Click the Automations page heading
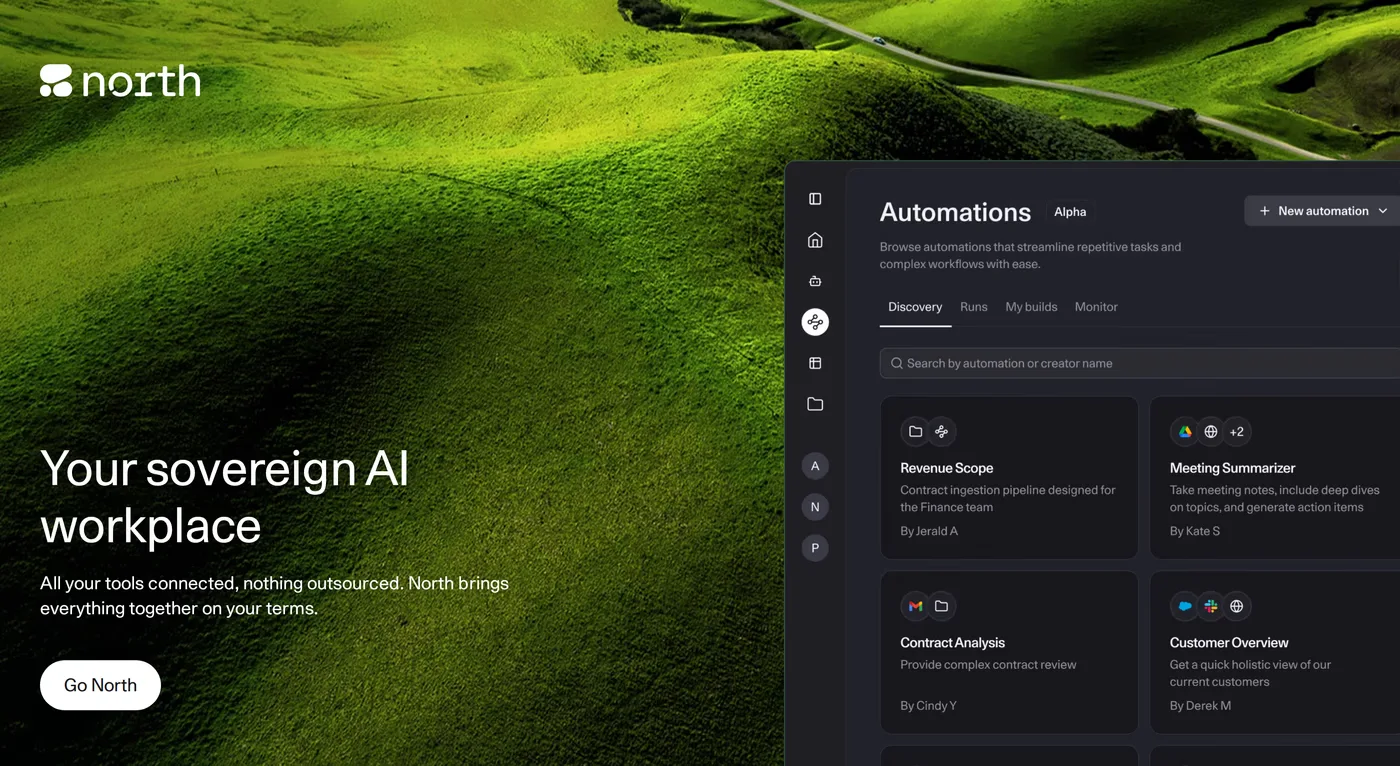This screenshot has width=1400, height=766. 955,212
